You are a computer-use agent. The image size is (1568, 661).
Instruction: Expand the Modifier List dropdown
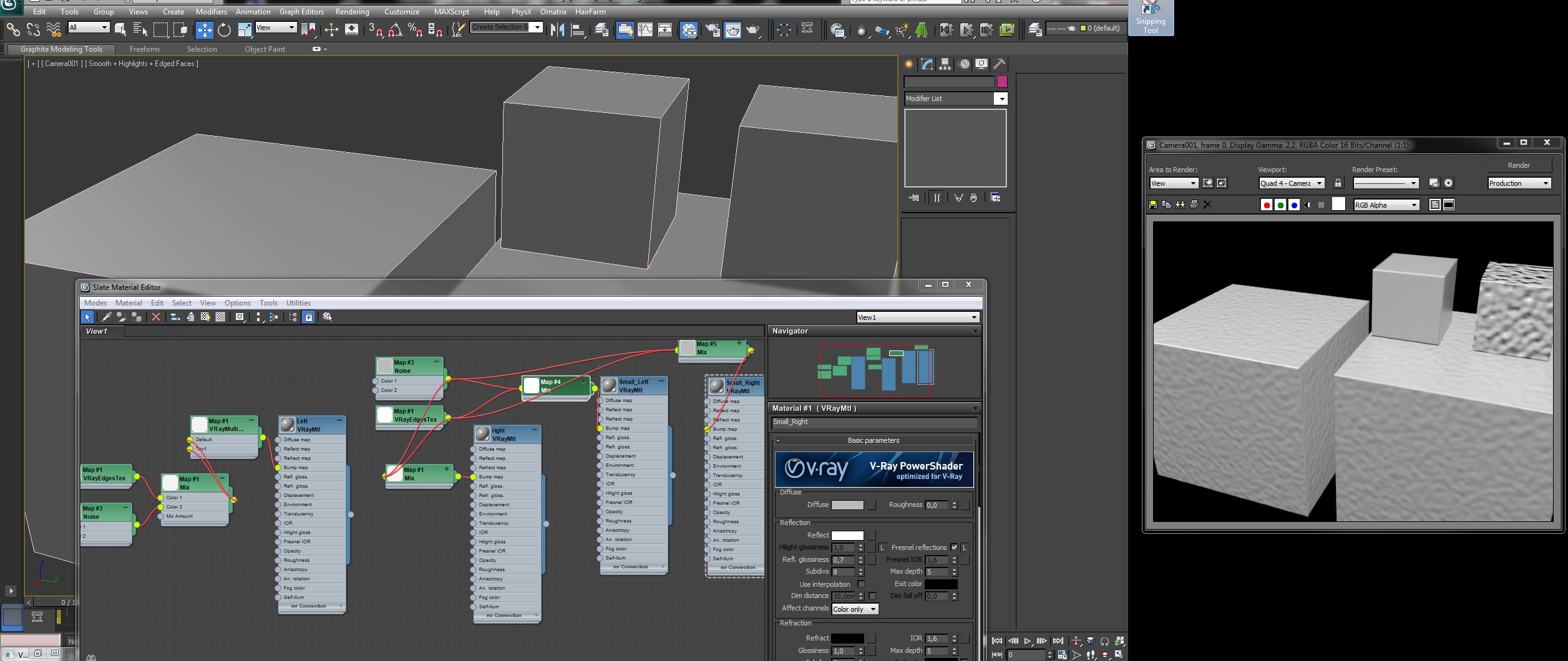point(956,99)
